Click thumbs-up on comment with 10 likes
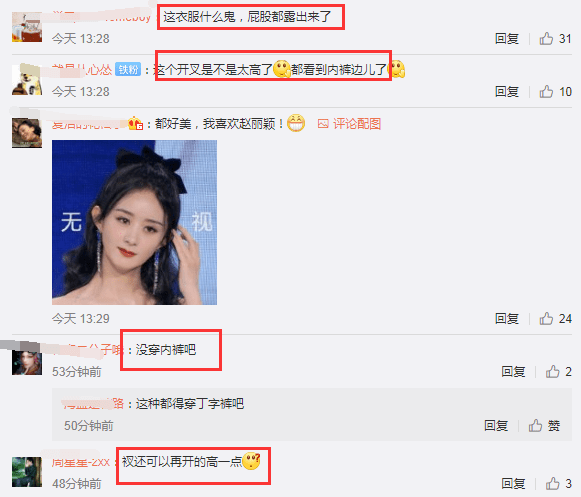 pyautogui.click(x=546, y=92)
